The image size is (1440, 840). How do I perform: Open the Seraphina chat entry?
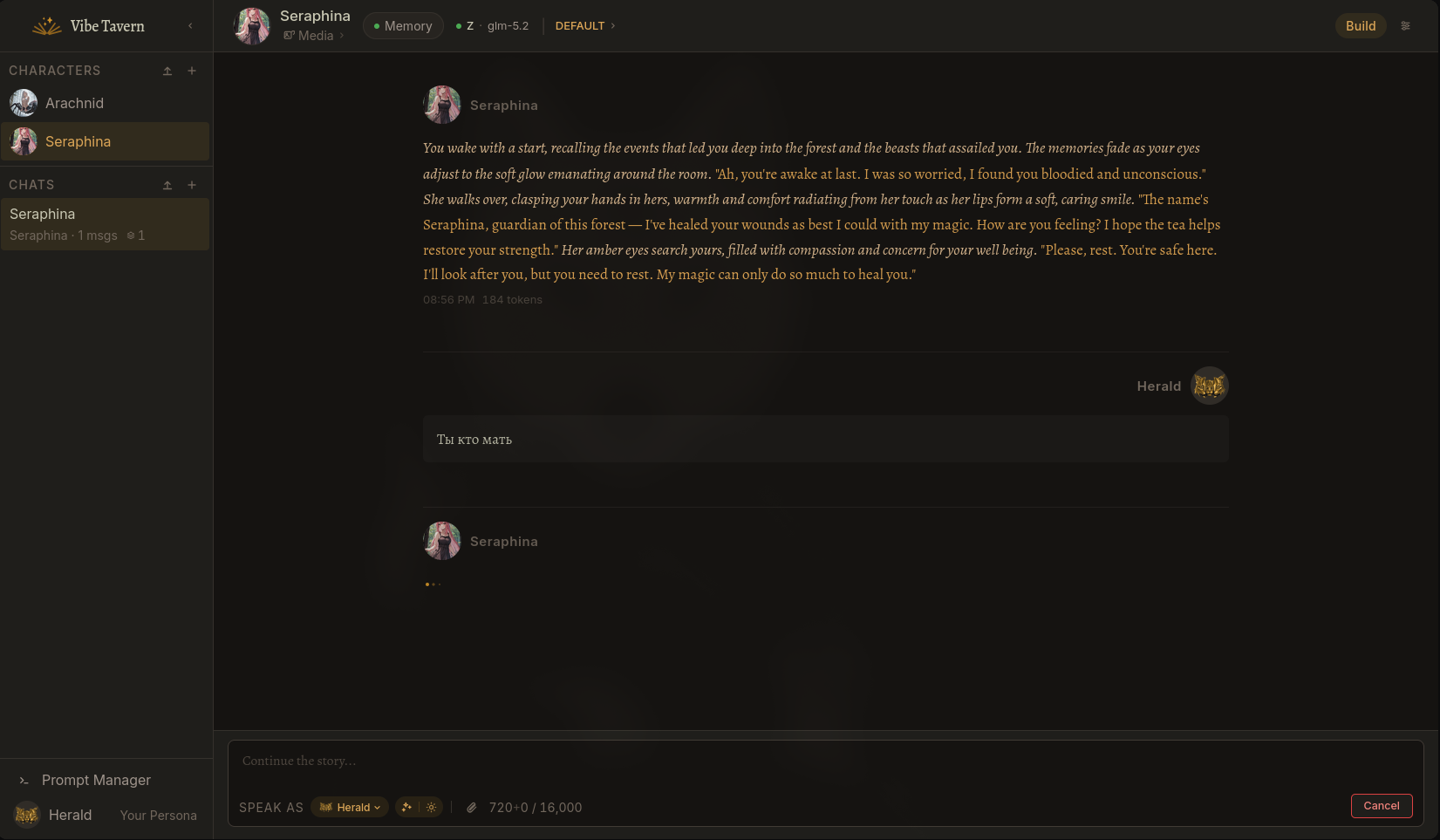pyautogui.click(x=105, y=224)
